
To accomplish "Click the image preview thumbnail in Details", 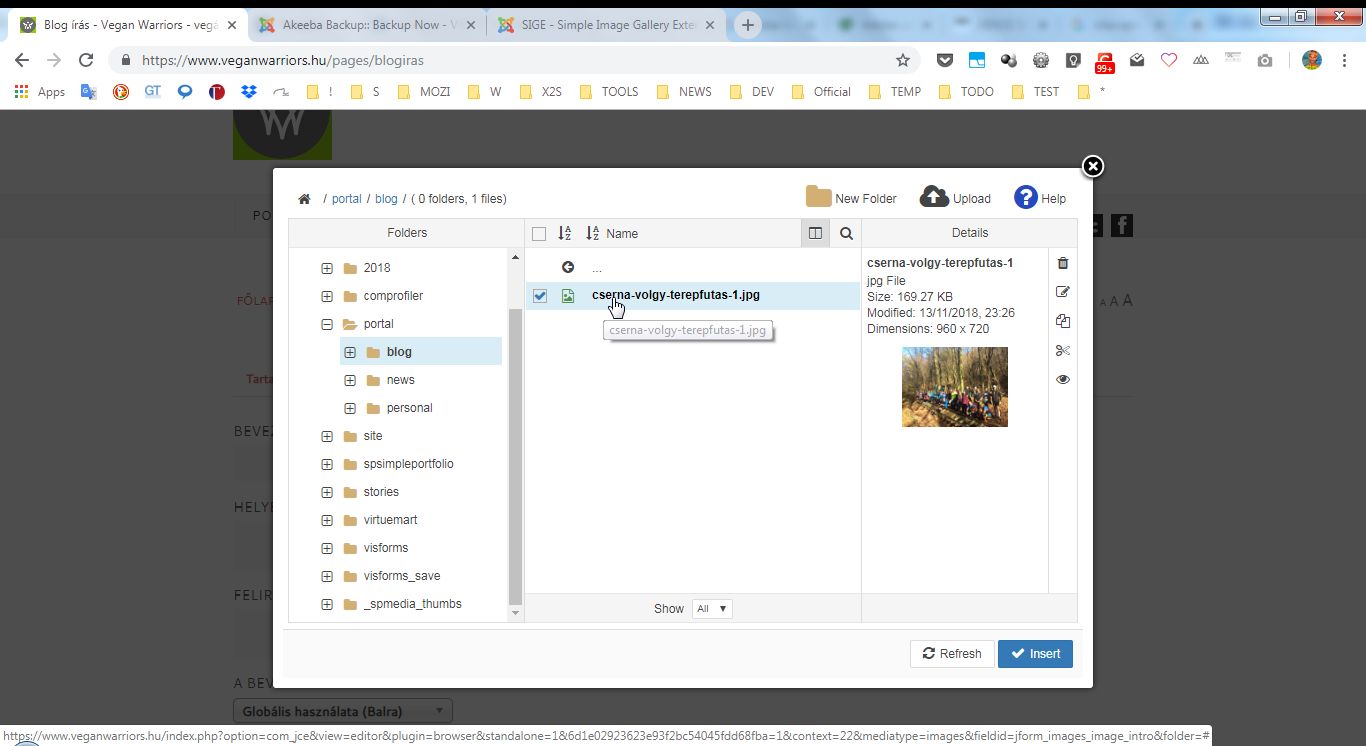I will click(954, 387).
